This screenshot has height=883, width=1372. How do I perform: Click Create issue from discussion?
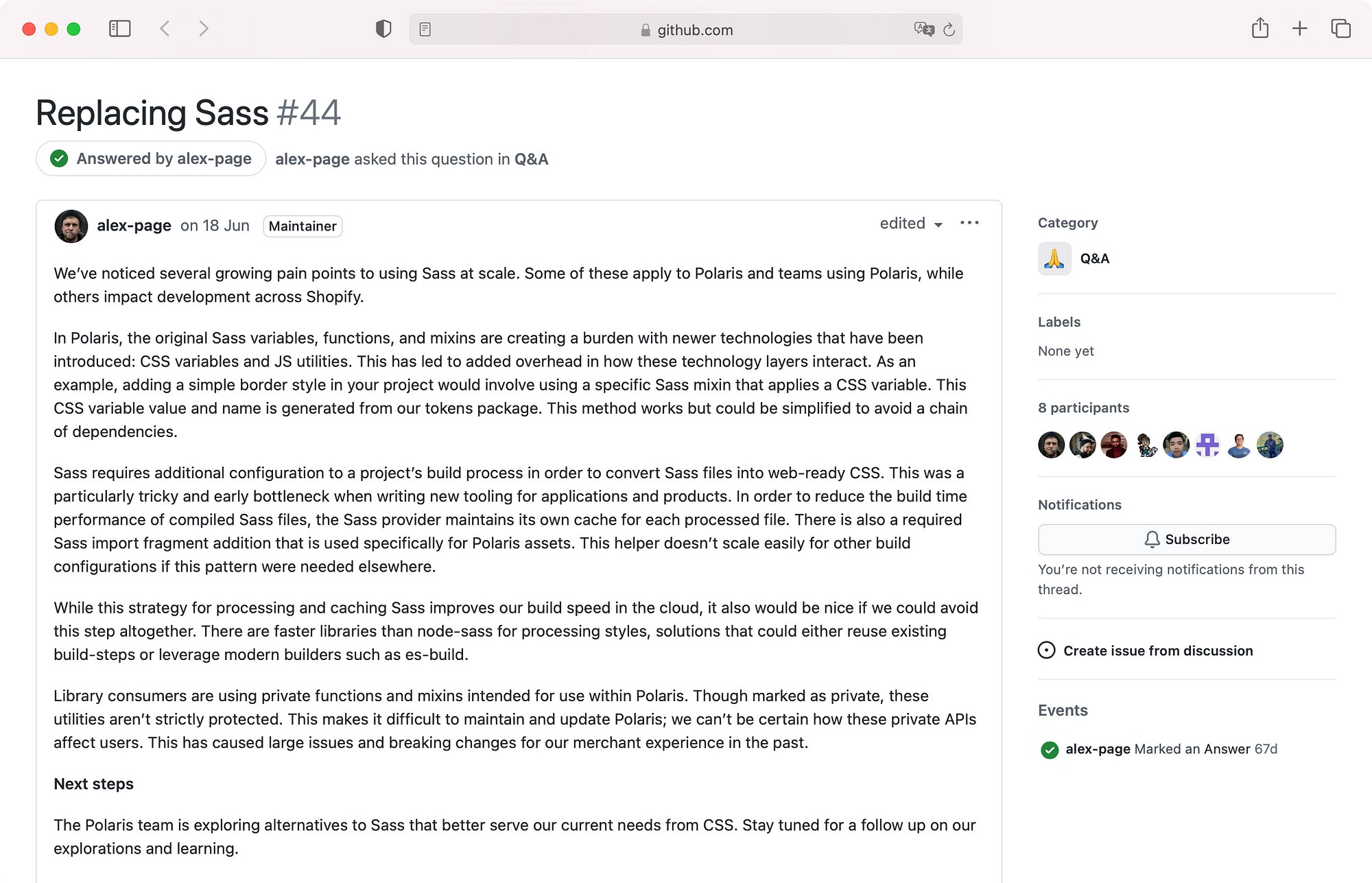pos(1157,650)
